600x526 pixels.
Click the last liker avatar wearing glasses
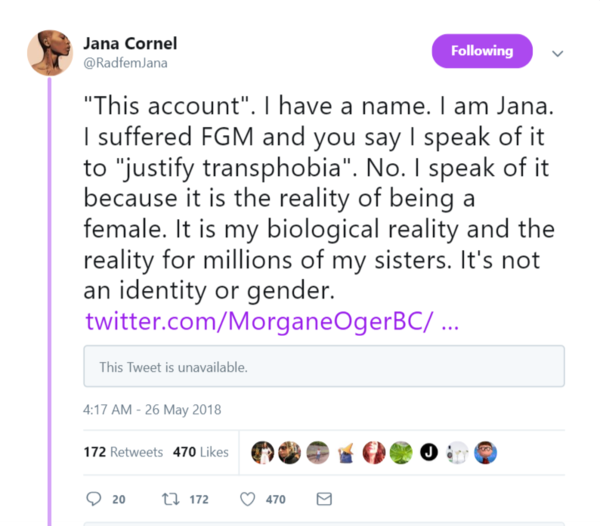[484, 452]
